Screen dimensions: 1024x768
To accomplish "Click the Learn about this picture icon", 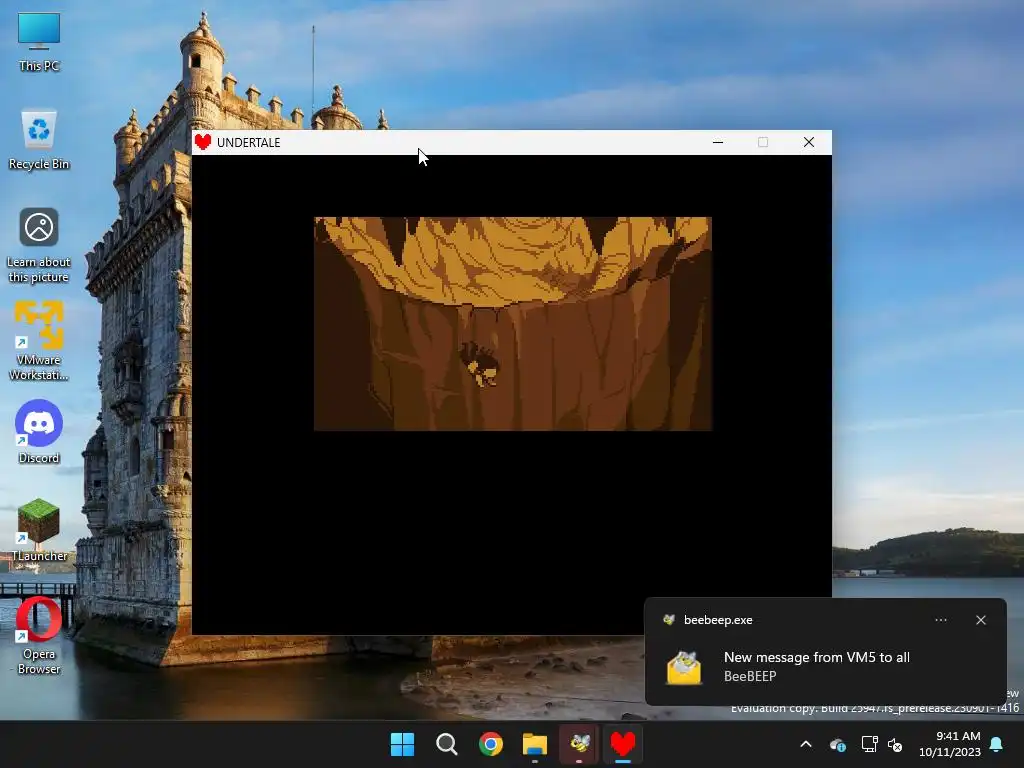I will (39, 245).
